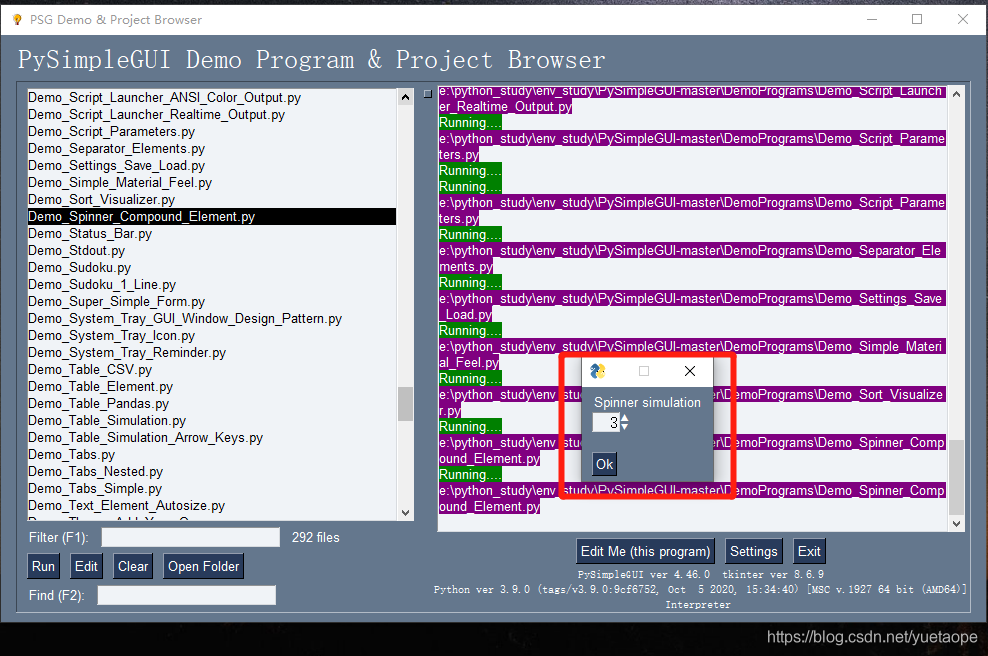The width and height of the screenshot is (988, 656).
Task: Select Demo_Super_Simple_Form.py
Action: click(x=212, y=302)
